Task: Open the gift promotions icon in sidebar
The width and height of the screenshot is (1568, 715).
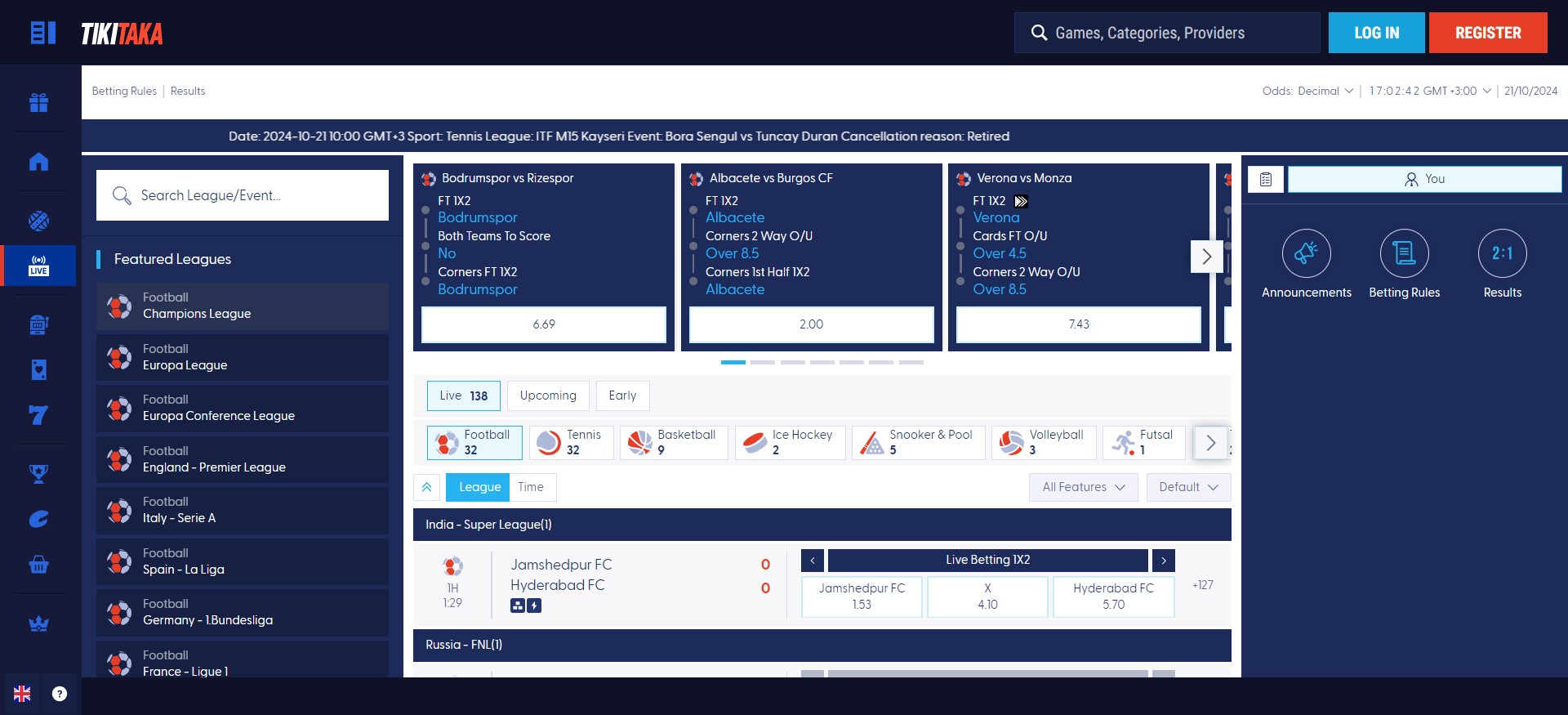Action: tap(38, 102)
